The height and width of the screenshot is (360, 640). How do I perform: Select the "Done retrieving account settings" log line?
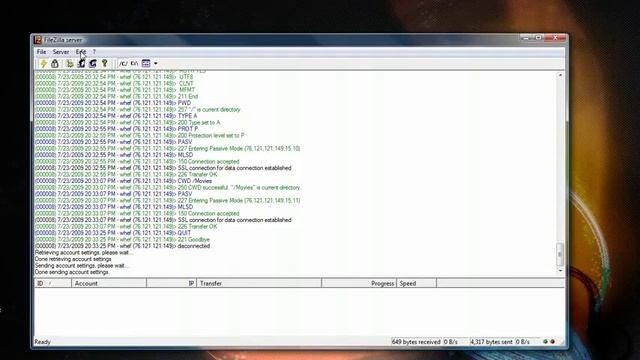[73, 259]
